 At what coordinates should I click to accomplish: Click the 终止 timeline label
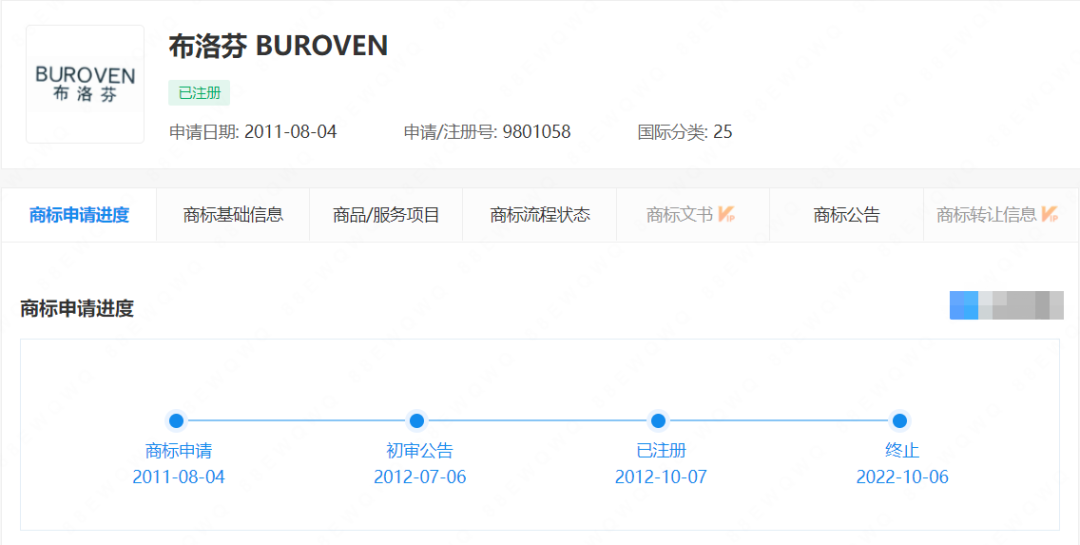pyautogui.click(x=902, y=451)
